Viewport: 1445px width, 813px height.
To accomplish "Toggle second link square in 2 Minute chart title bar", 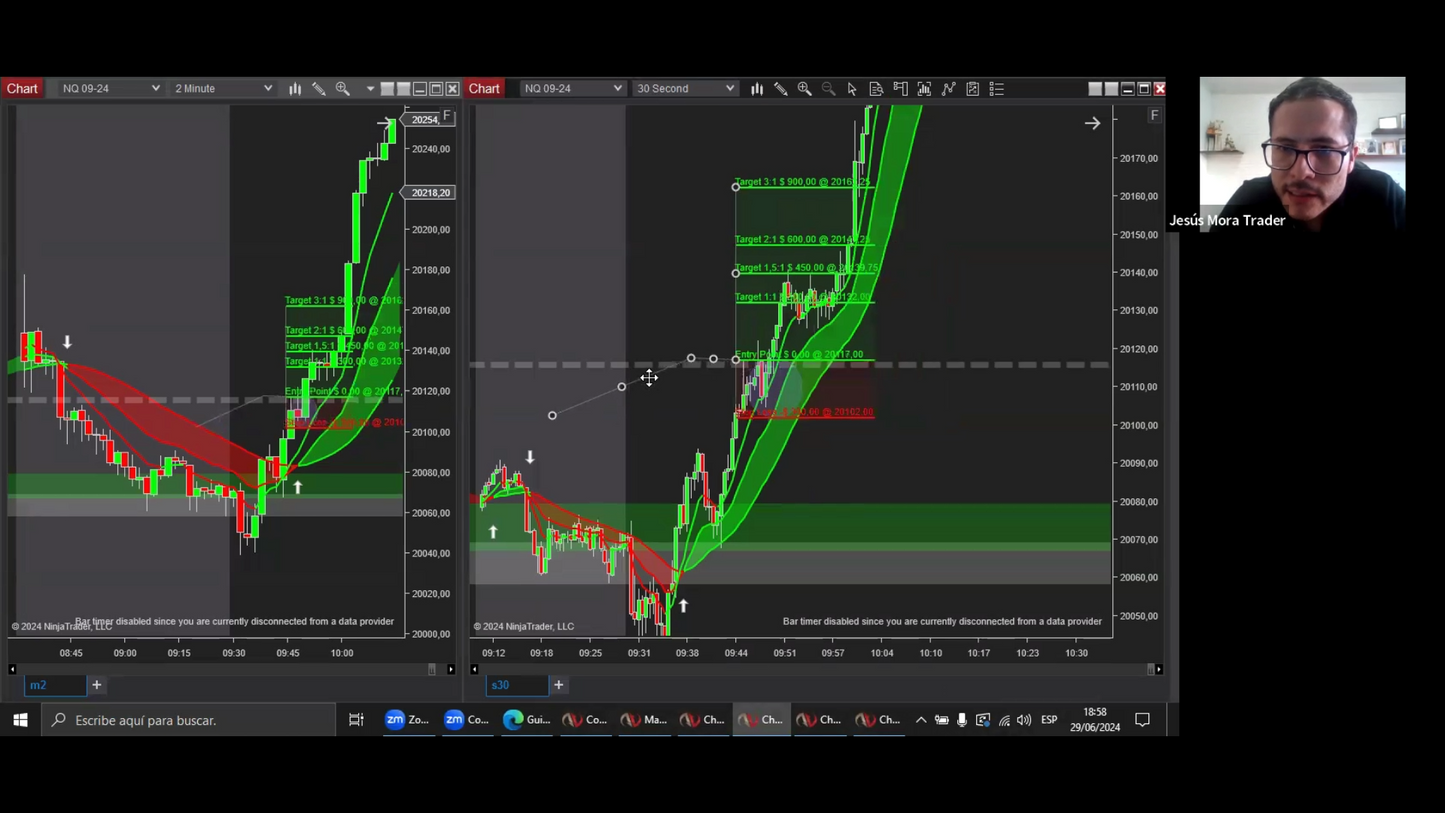I will pos(404,89).
